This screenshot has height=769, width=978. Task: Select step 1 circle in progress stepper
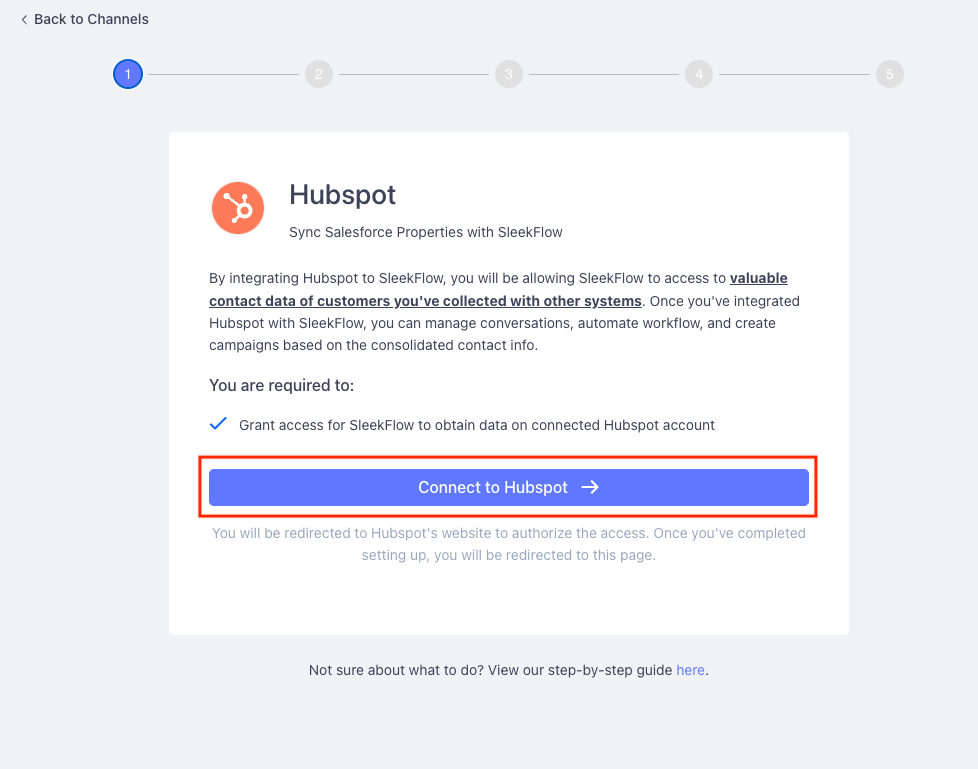(x=128, y=74)
